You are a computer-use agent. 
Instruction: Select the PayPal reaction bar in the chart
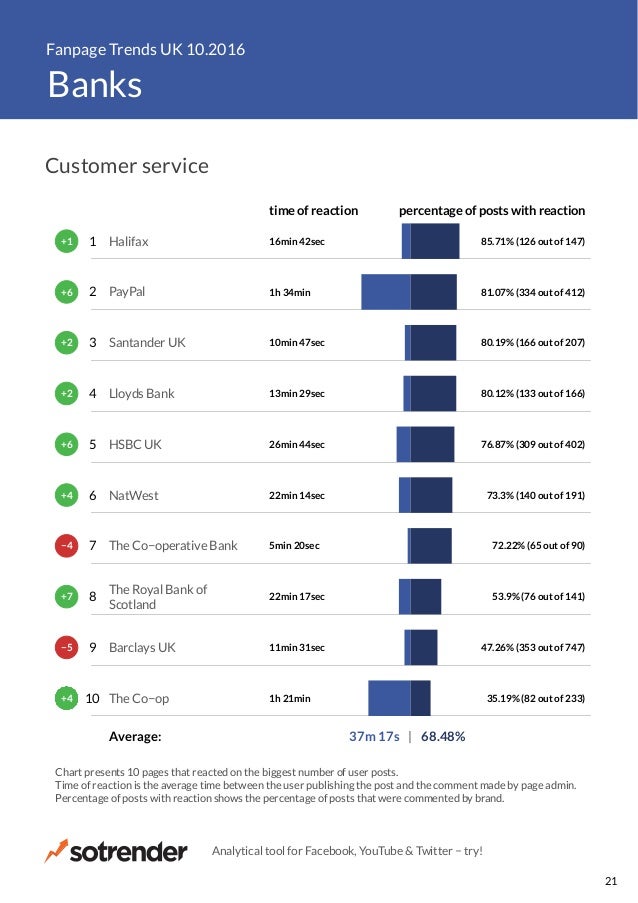[409, 292]
